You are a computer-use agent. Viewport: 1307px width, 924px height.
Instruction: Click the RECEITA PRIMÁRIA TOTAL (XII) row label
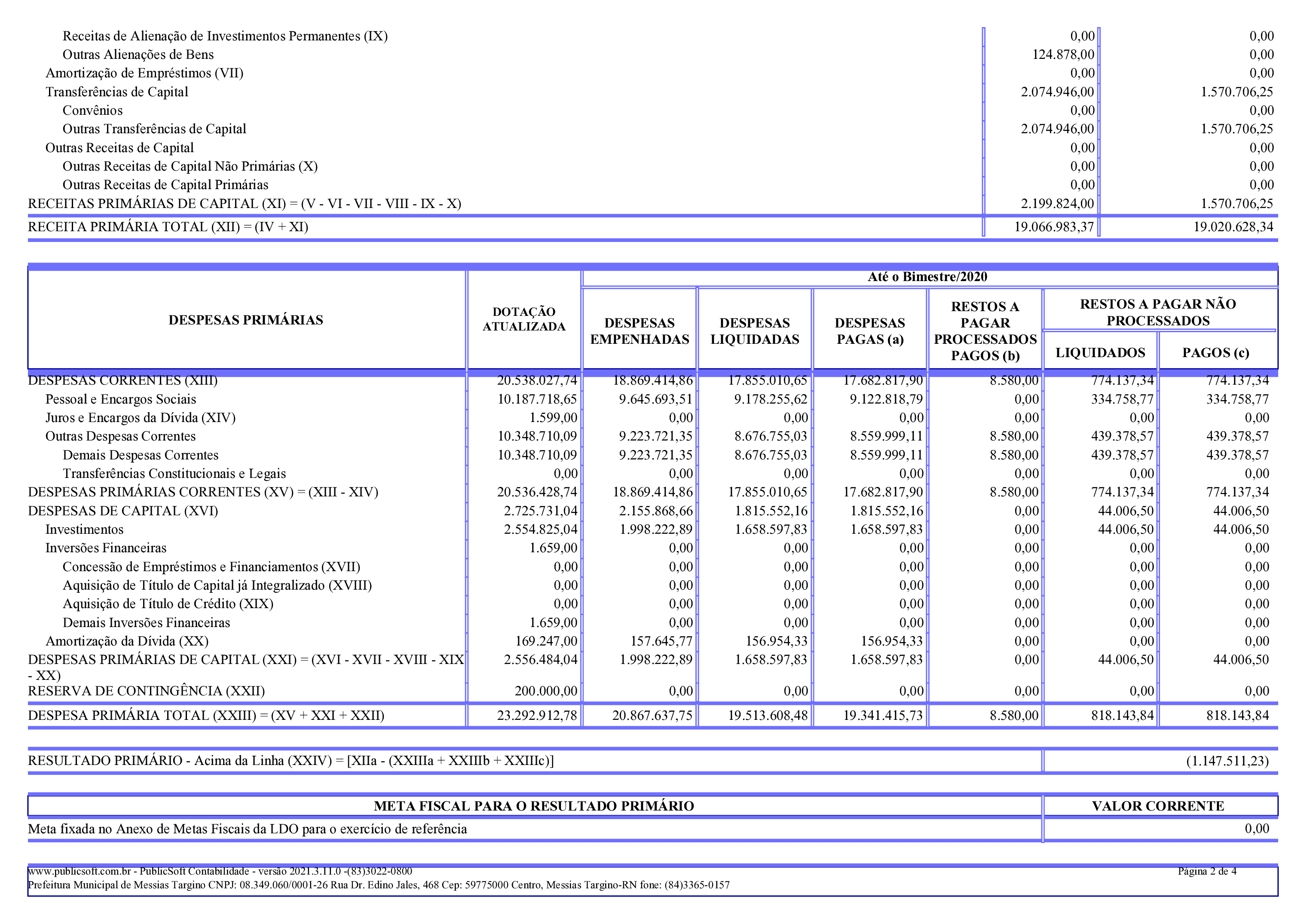pos(168,227)
